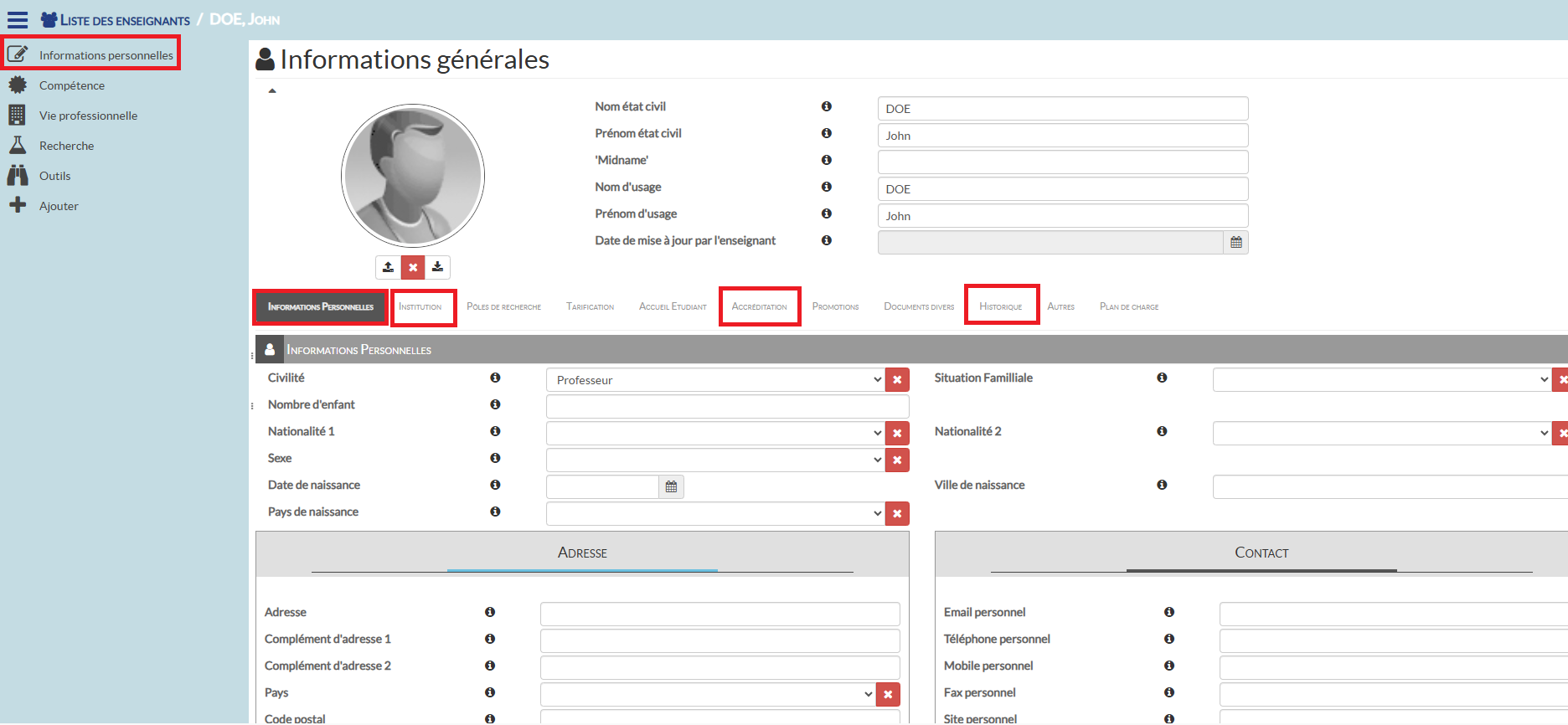Image resolution: width=1568 pixels, height=725 pixels.
Task: Go to Liste des enseignants breadcrumb
Action: [124, 20]
